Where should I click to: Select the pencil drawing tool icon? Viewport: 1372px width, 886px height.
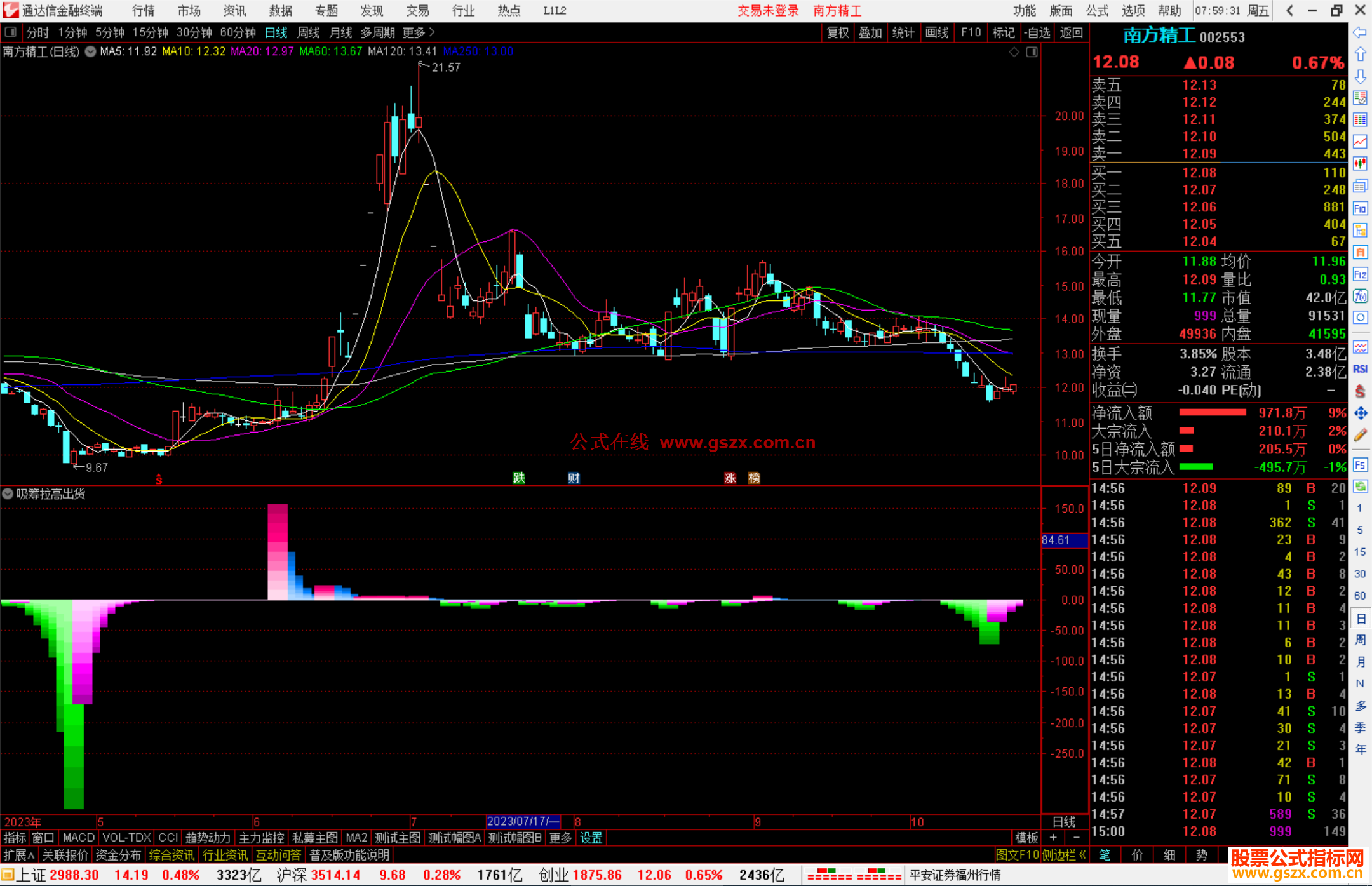[x=1360, y=435]
